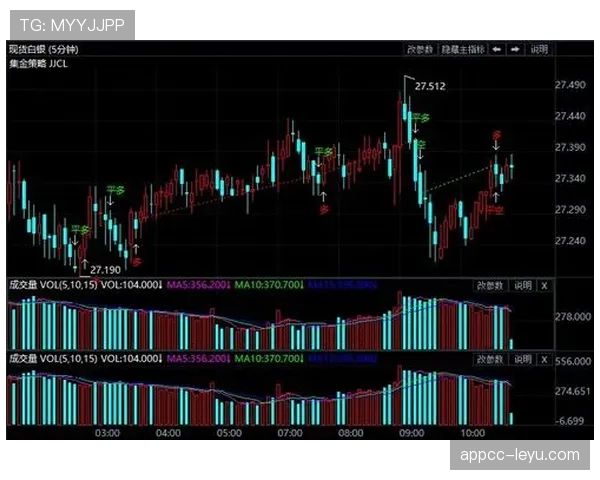600x480 pixels.
Task: Click the left arrow button in chart header
Action: tap(497, 48)
